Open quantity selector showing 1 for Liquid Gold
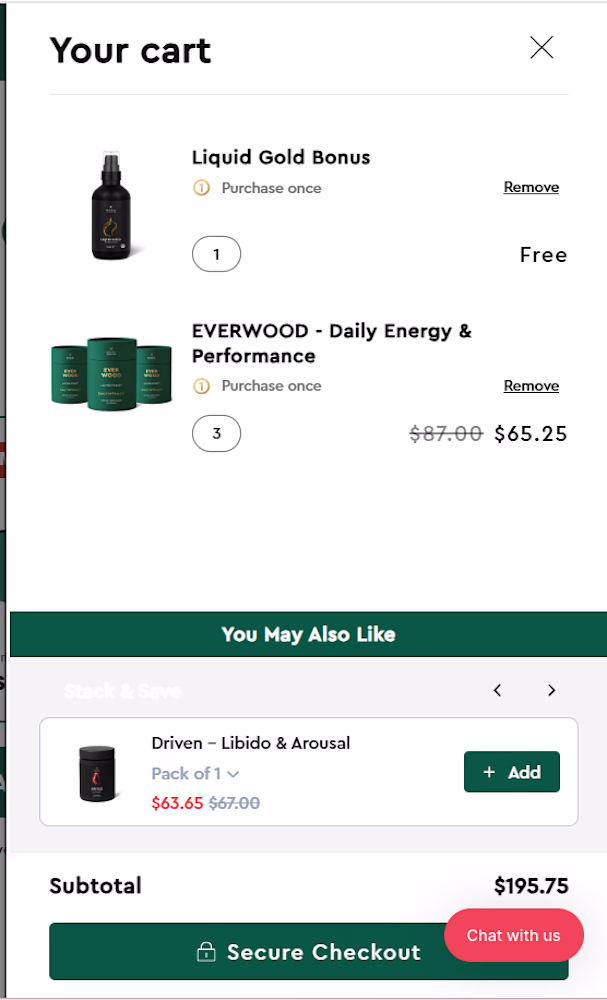This screenshot has width=607, height=1000. click(x=216, y=254)
